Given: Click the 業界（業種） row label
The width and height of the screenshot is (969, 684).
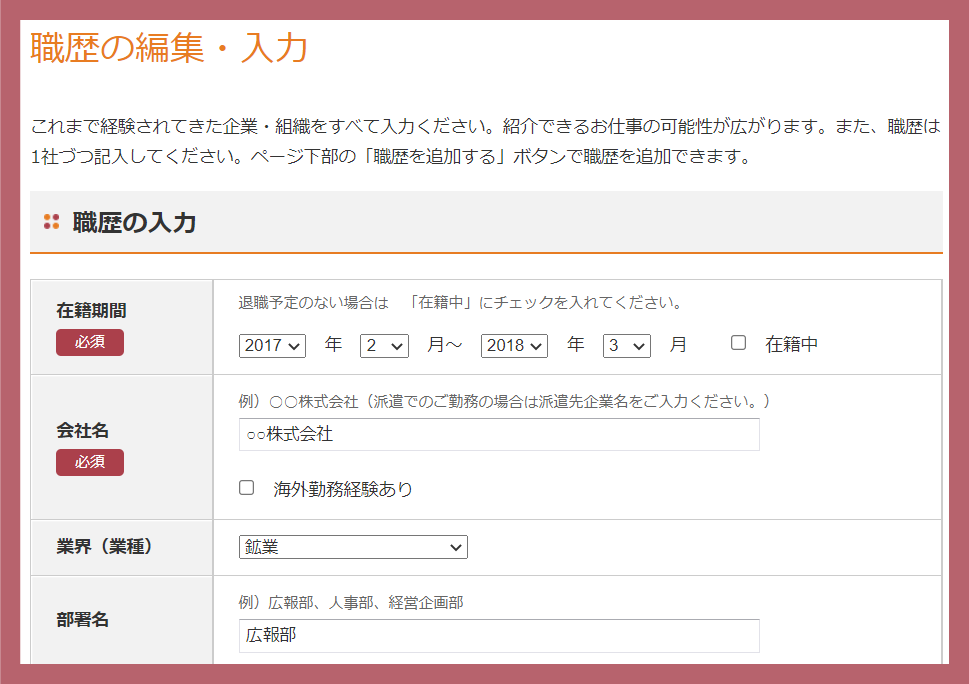Looking at the screenshot, I should click(x=104, y=547).
